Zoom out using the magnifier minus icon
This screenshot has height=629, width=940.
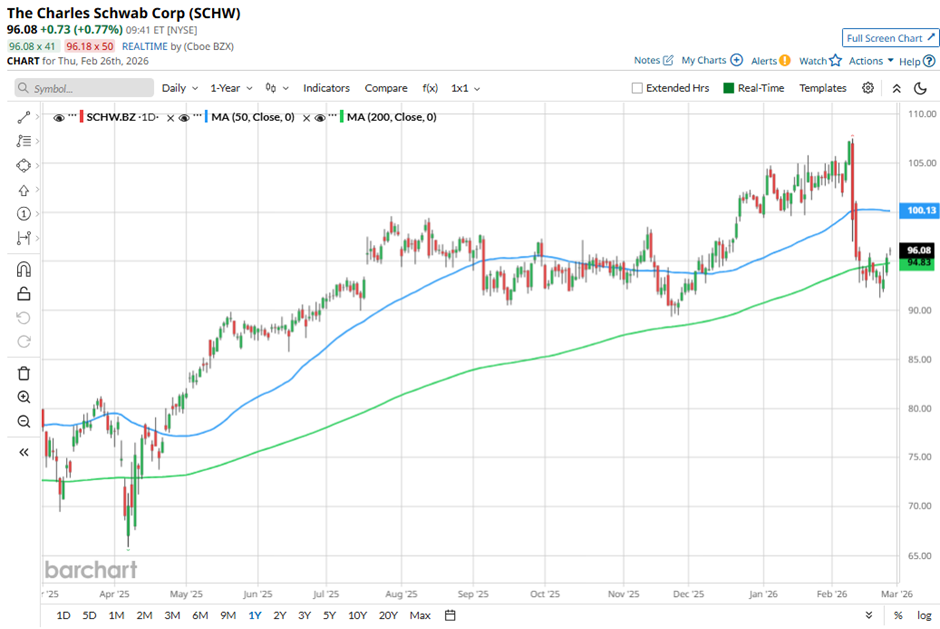pyautogui.click(x=24, y=421)
